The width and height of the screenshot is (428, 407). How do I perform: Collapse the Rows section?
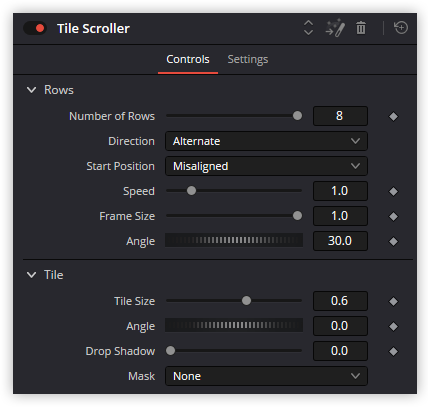[x=31, y=90]
